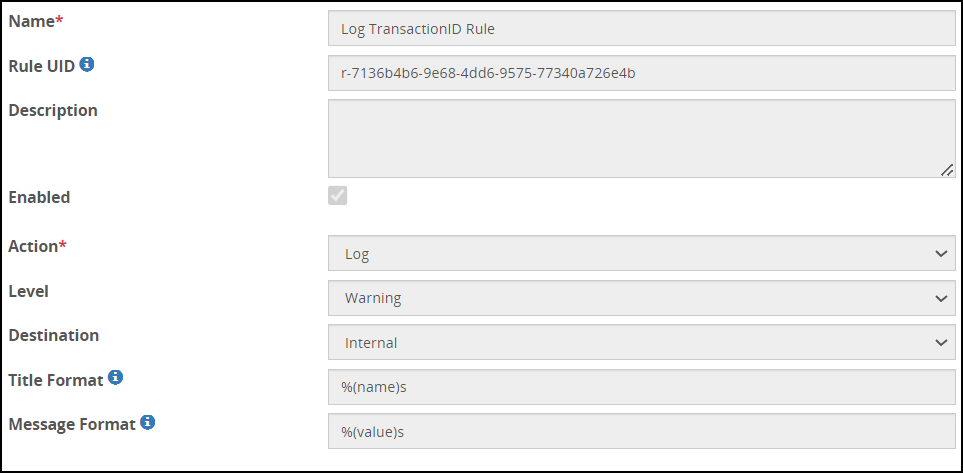The image size is (963, 473).
Task: Open the Title Format info icon
Action: click(x=116, y=378)
